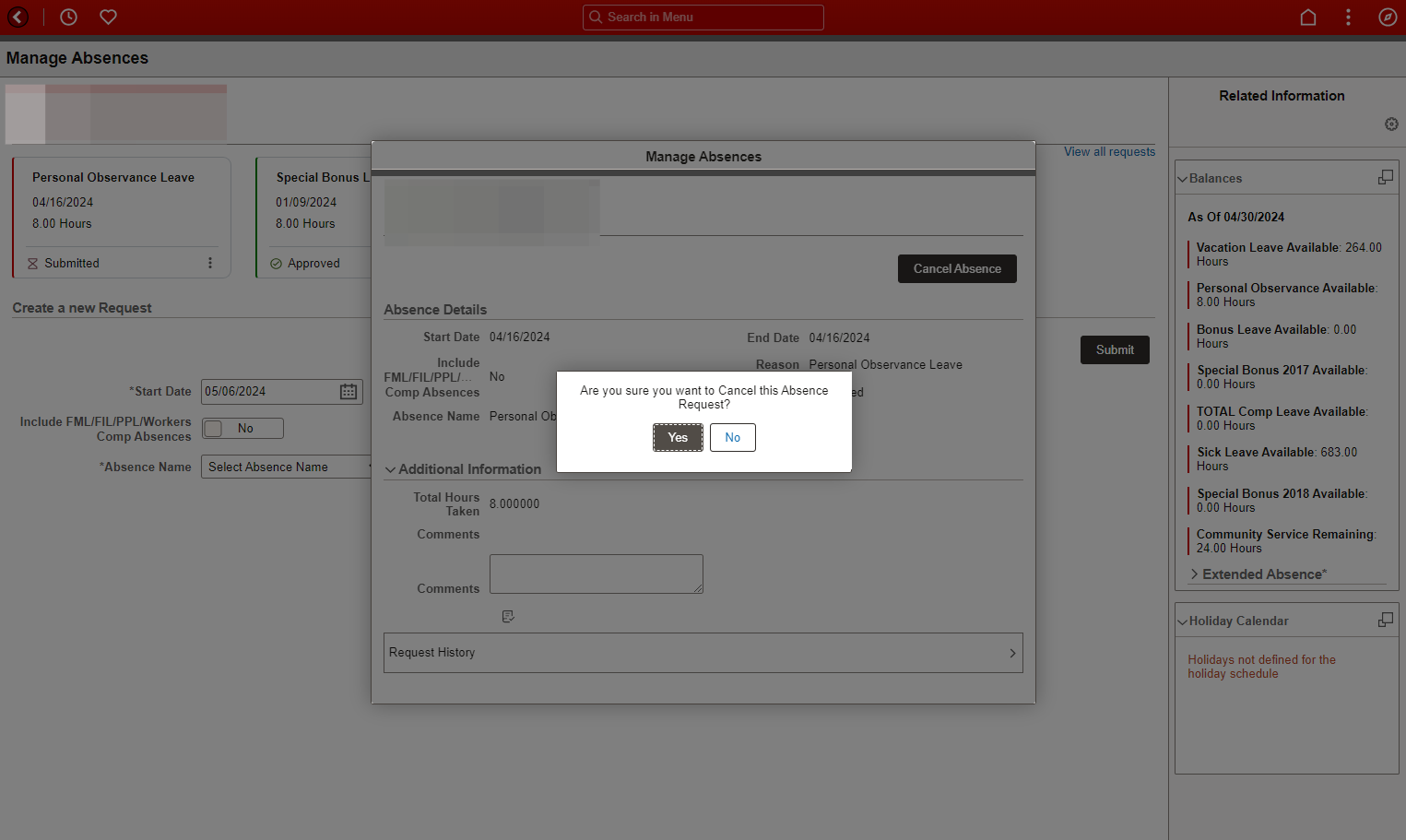The image size is (1406, 840).
Task: Click the Cancel Absence button
Action: [x=957, y=269]
